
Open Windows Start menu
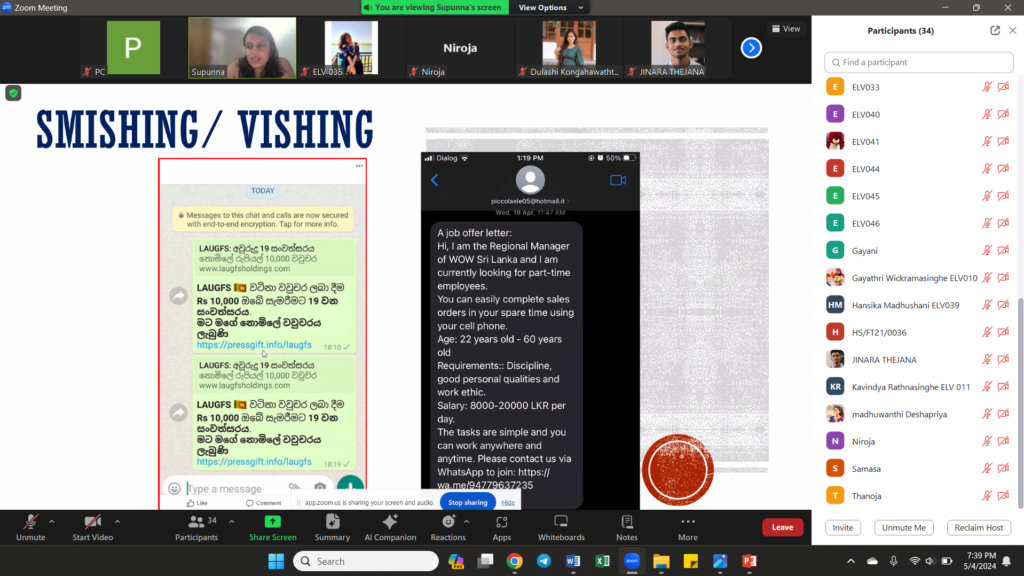(x=276, y=561)
